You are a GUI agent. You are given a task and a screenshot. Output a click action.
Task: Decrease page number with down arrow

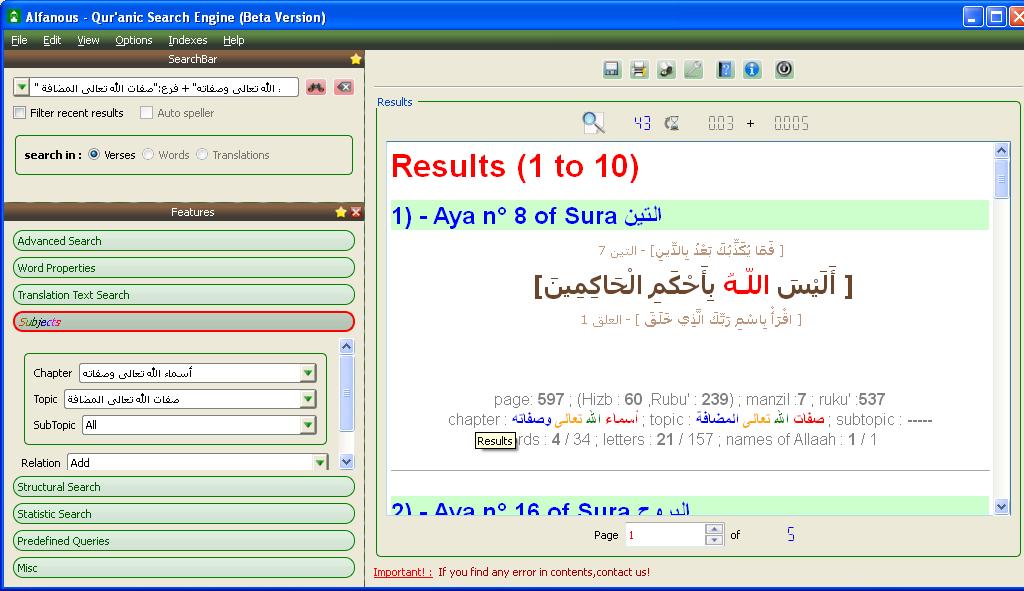pos(714,540)
